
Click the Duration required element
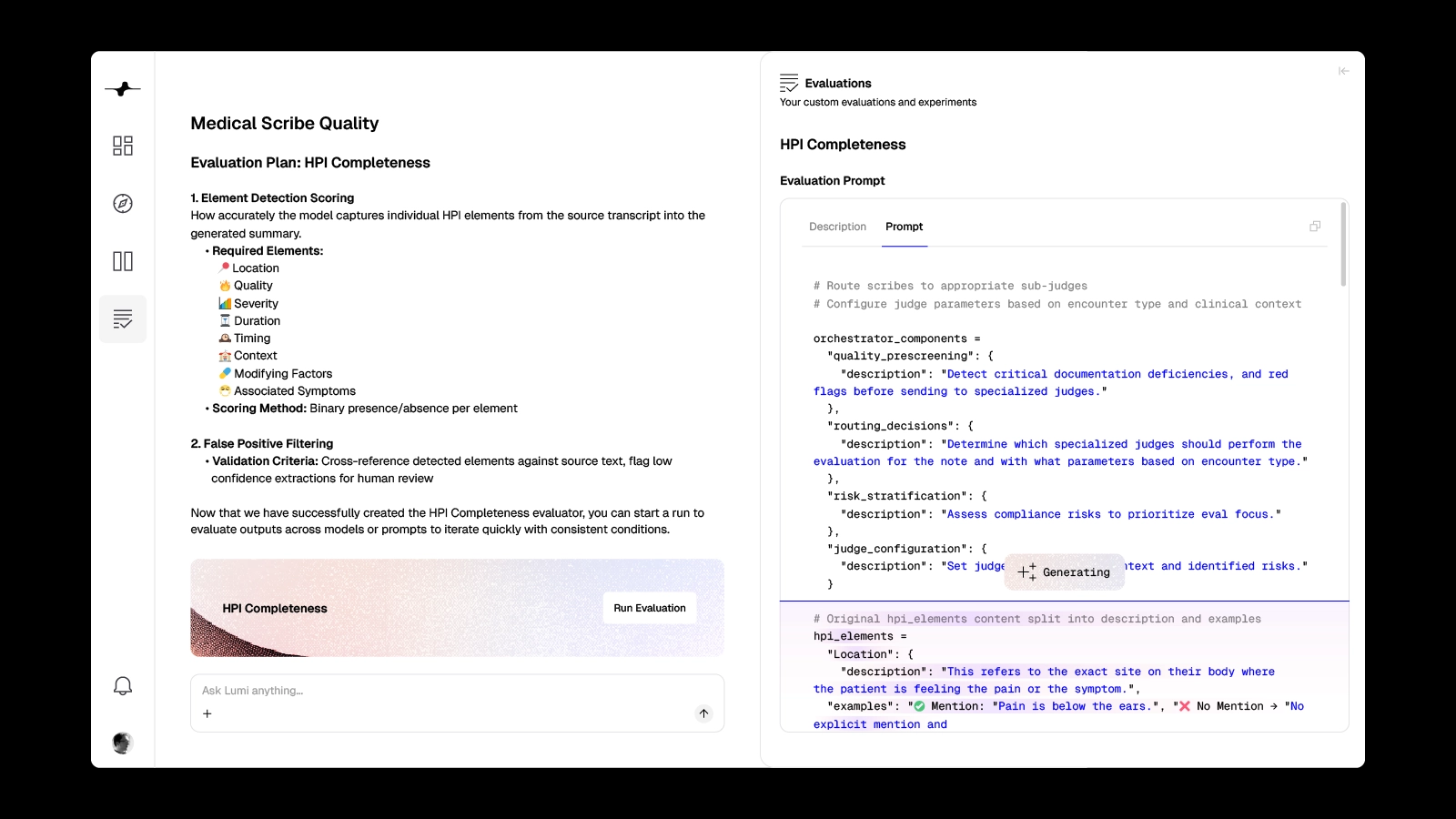click(x=249, y=321)
